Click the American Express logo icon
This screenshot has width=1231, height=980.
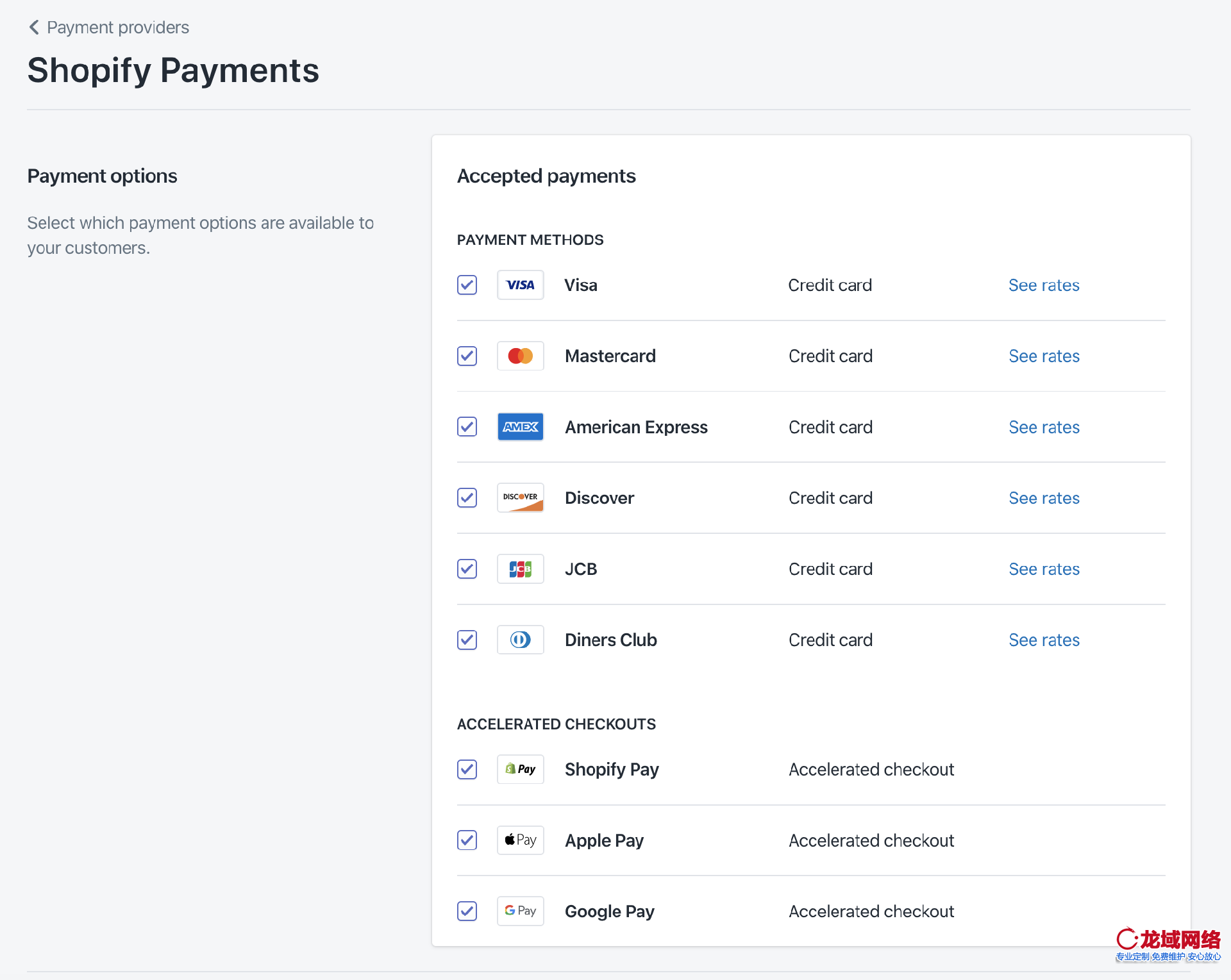coord(520,427)
